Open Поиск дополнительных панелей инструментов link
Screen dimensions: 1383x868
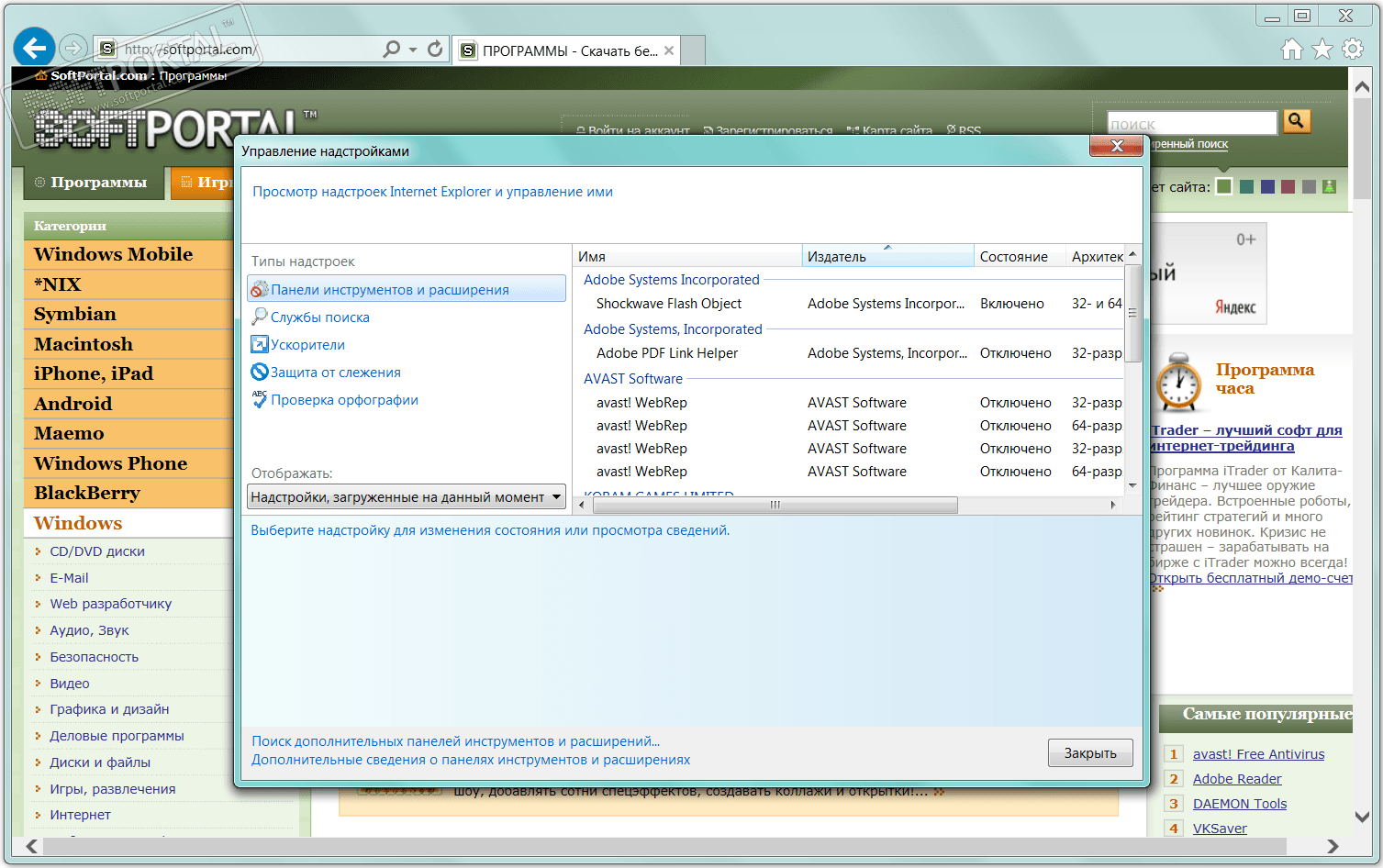(456, 741)
